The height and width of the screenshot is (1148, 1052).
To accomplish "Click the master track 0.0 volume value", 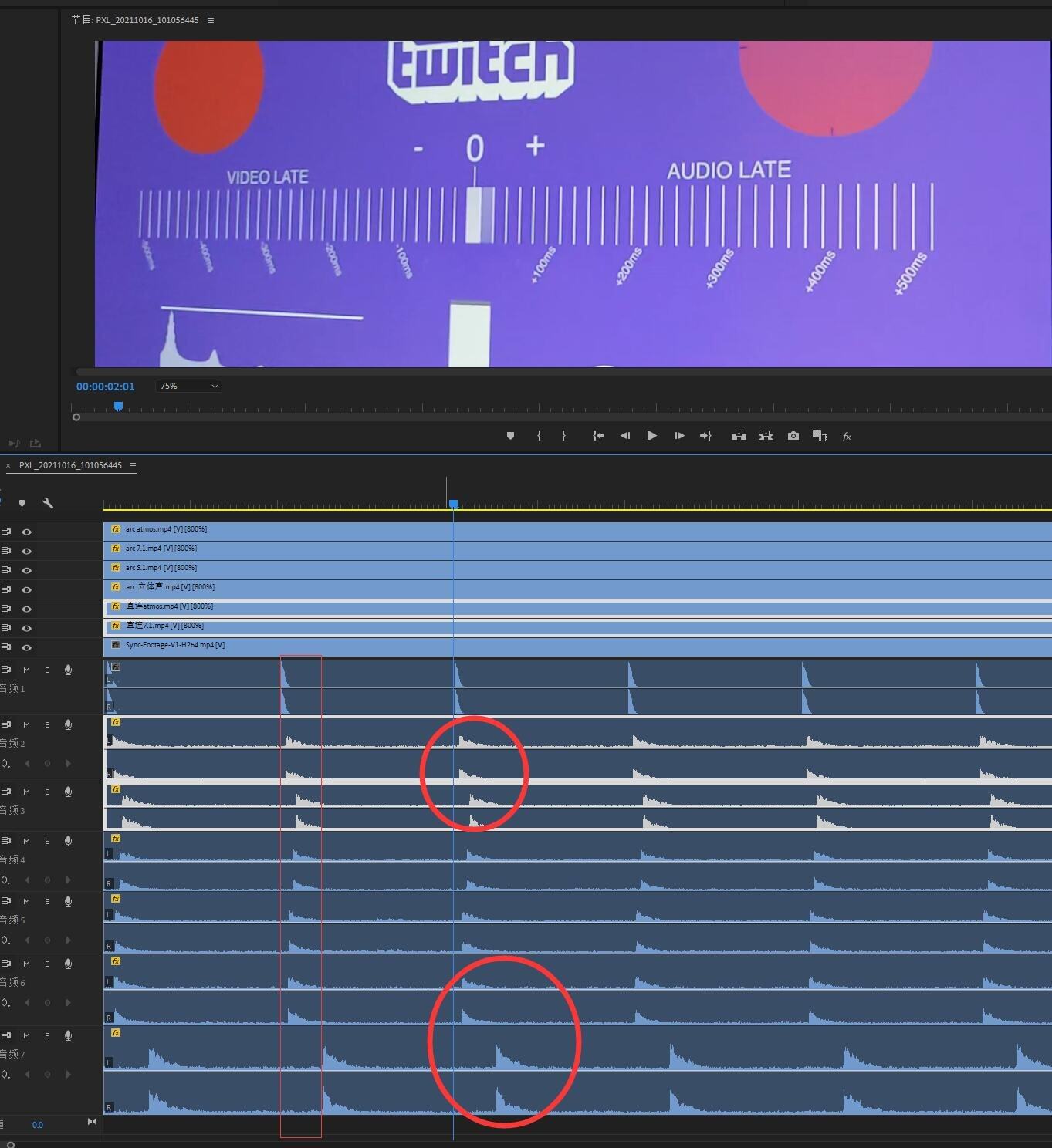I will (38, 1125).
